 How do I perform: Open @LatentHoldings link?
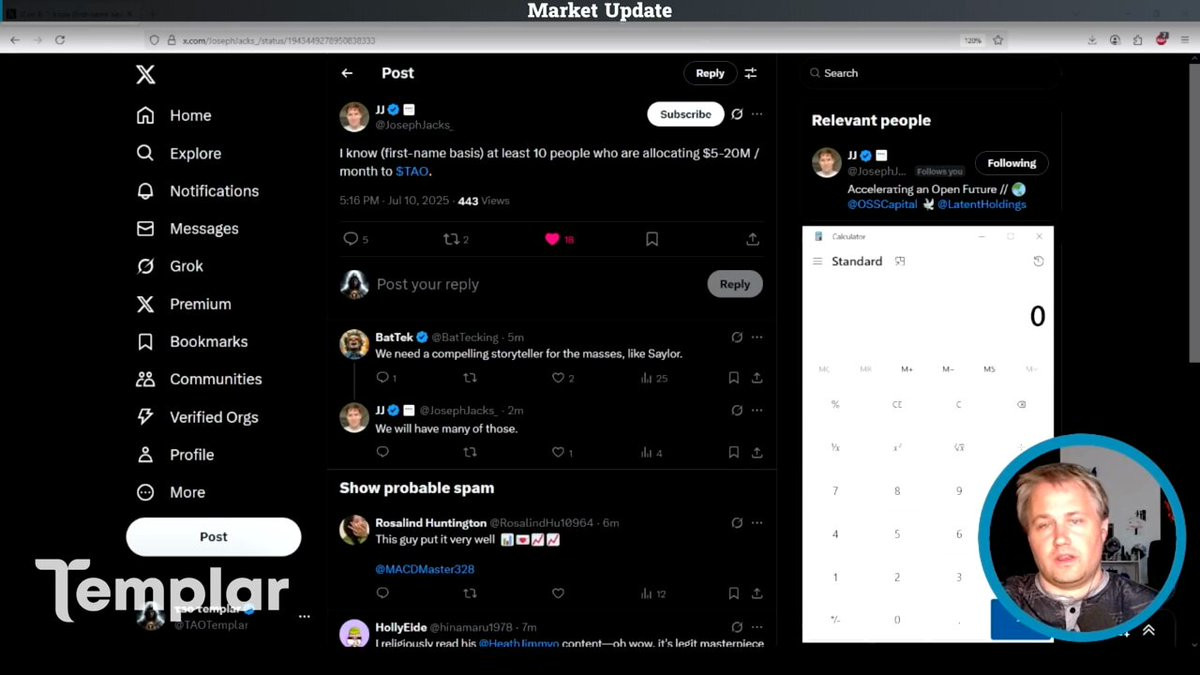[981, 204]
